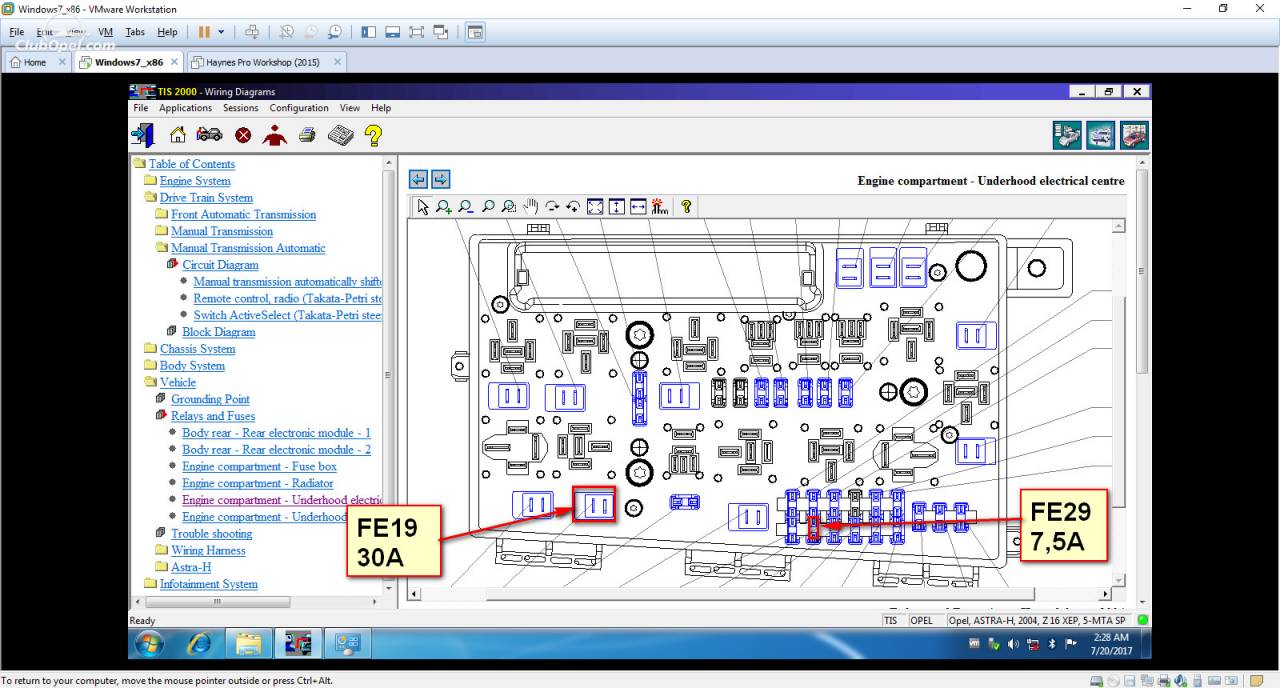
Task: Fit diagram to window
Action: [595, 207]
